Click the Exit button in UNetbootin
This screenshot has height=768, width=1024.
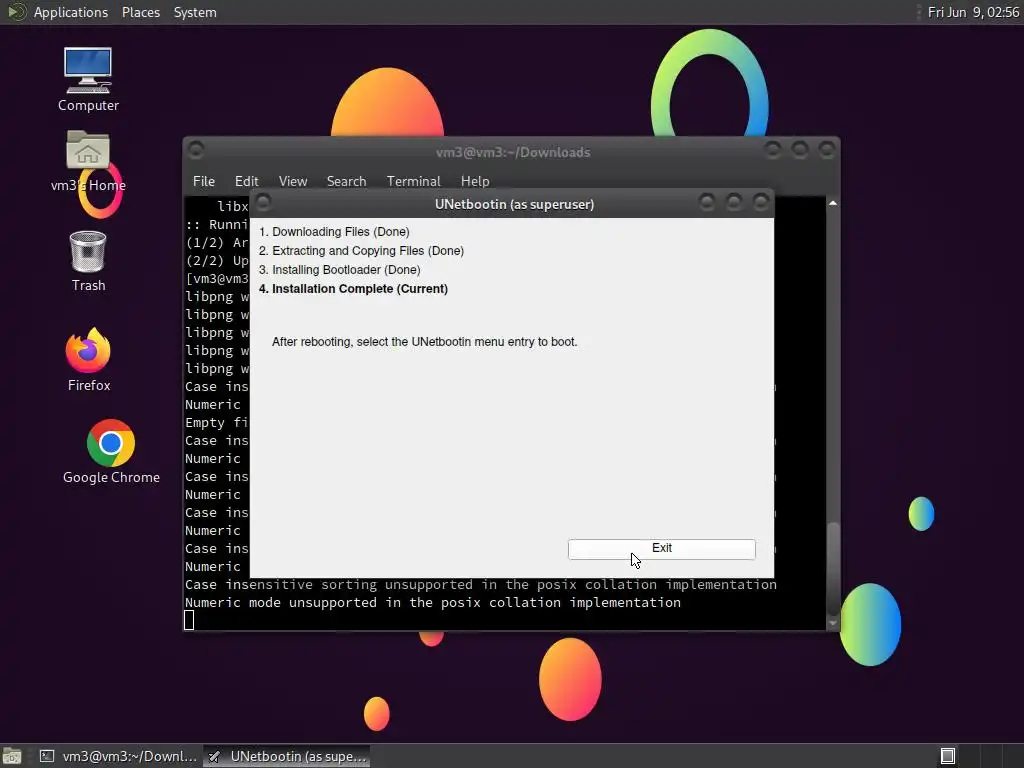pyautogui.click(x=662, y=549)
